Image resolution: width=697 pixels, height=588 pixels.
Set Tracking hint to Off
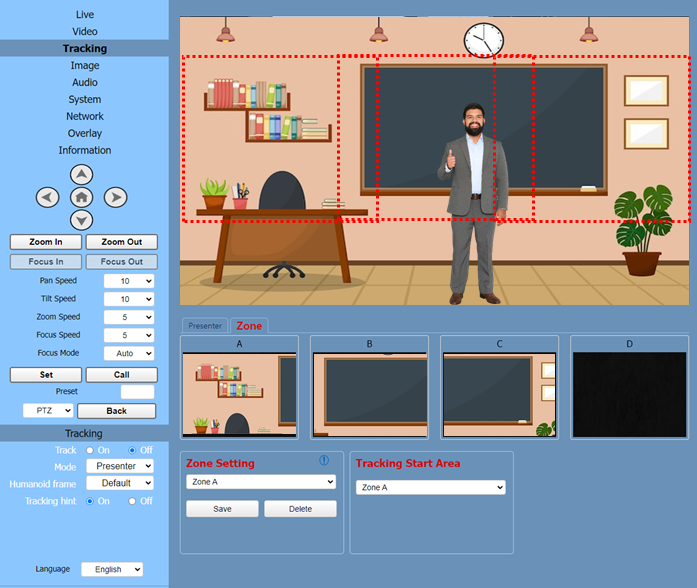pos(132,501)
